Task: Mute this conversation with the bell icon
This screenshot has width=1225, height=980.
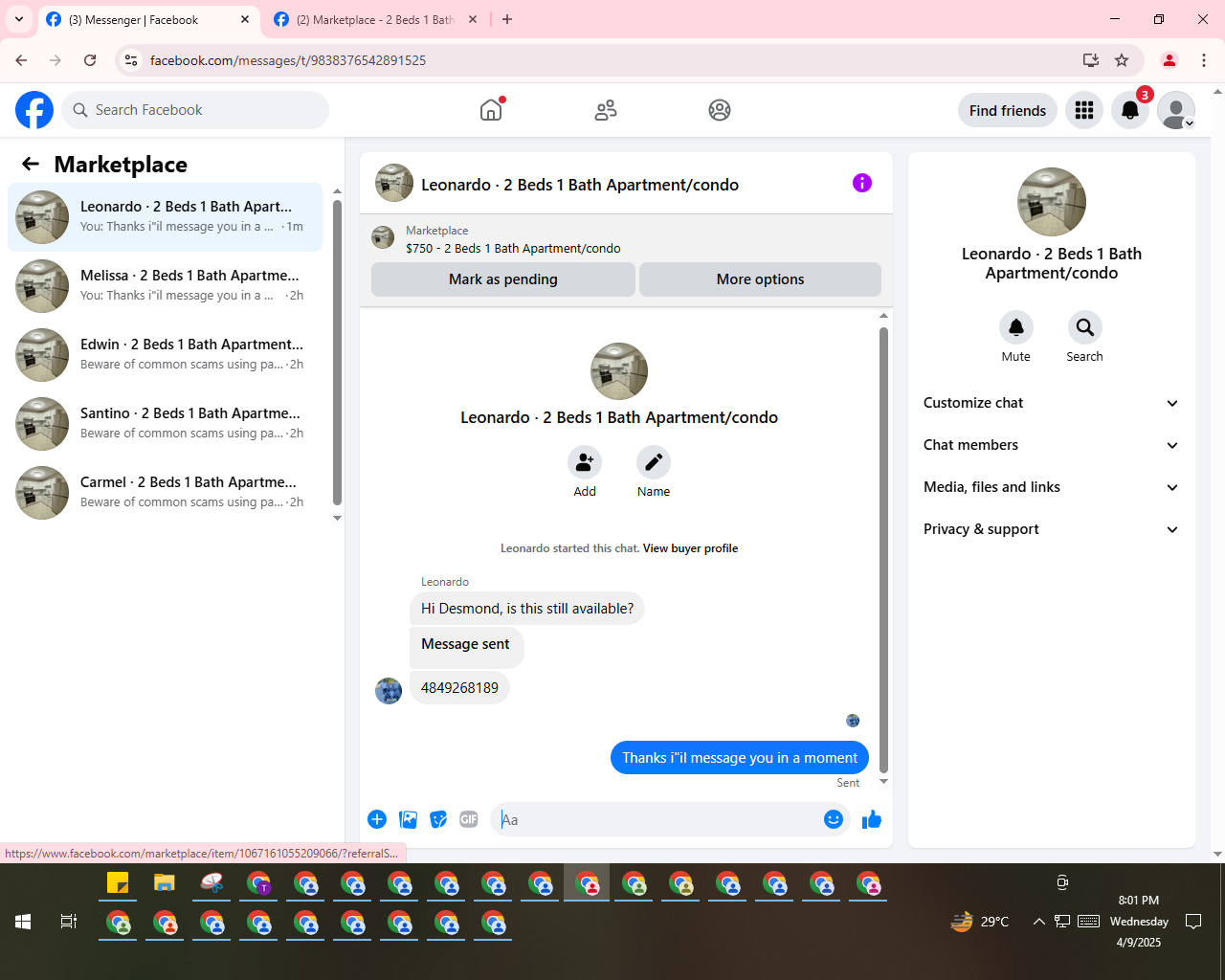Action: (1016, 327)
